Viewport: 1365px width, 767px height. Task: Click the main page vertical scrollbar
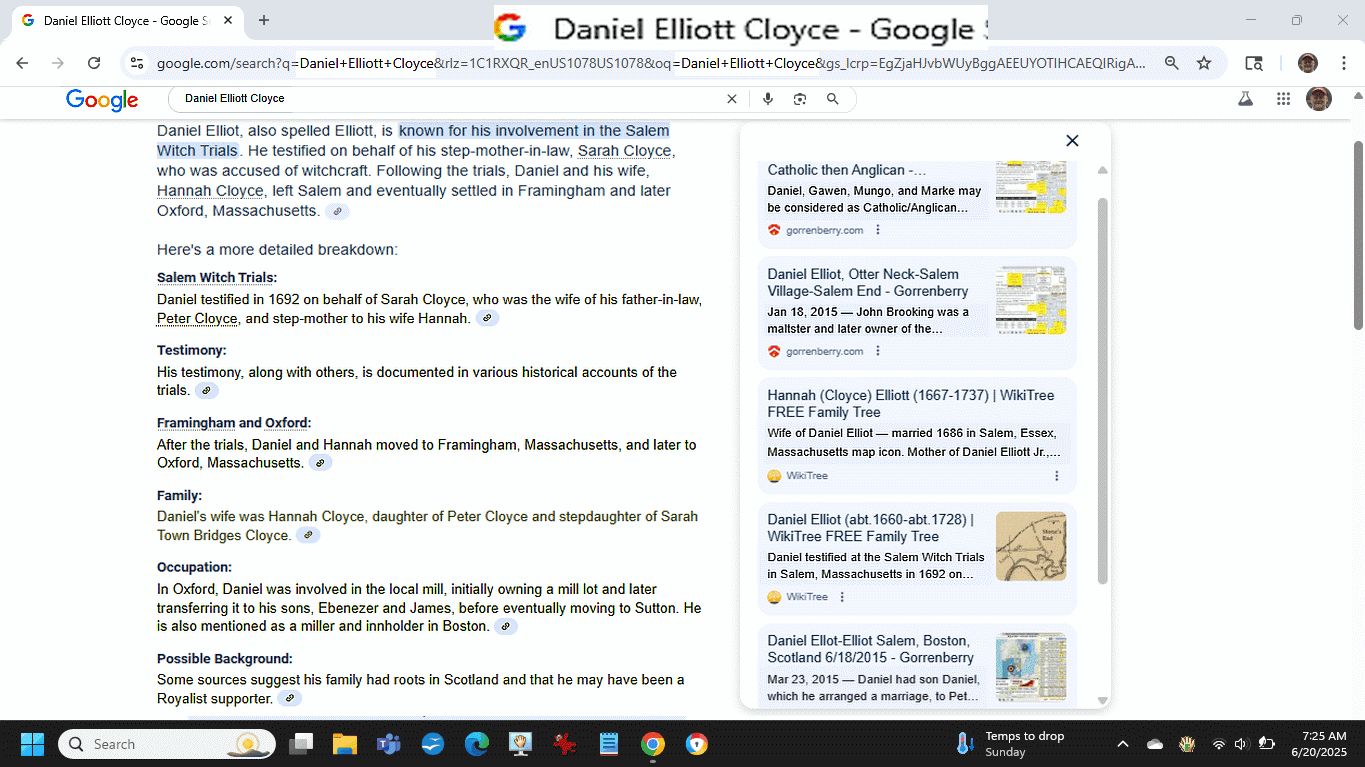click(x=1358, y=235)
